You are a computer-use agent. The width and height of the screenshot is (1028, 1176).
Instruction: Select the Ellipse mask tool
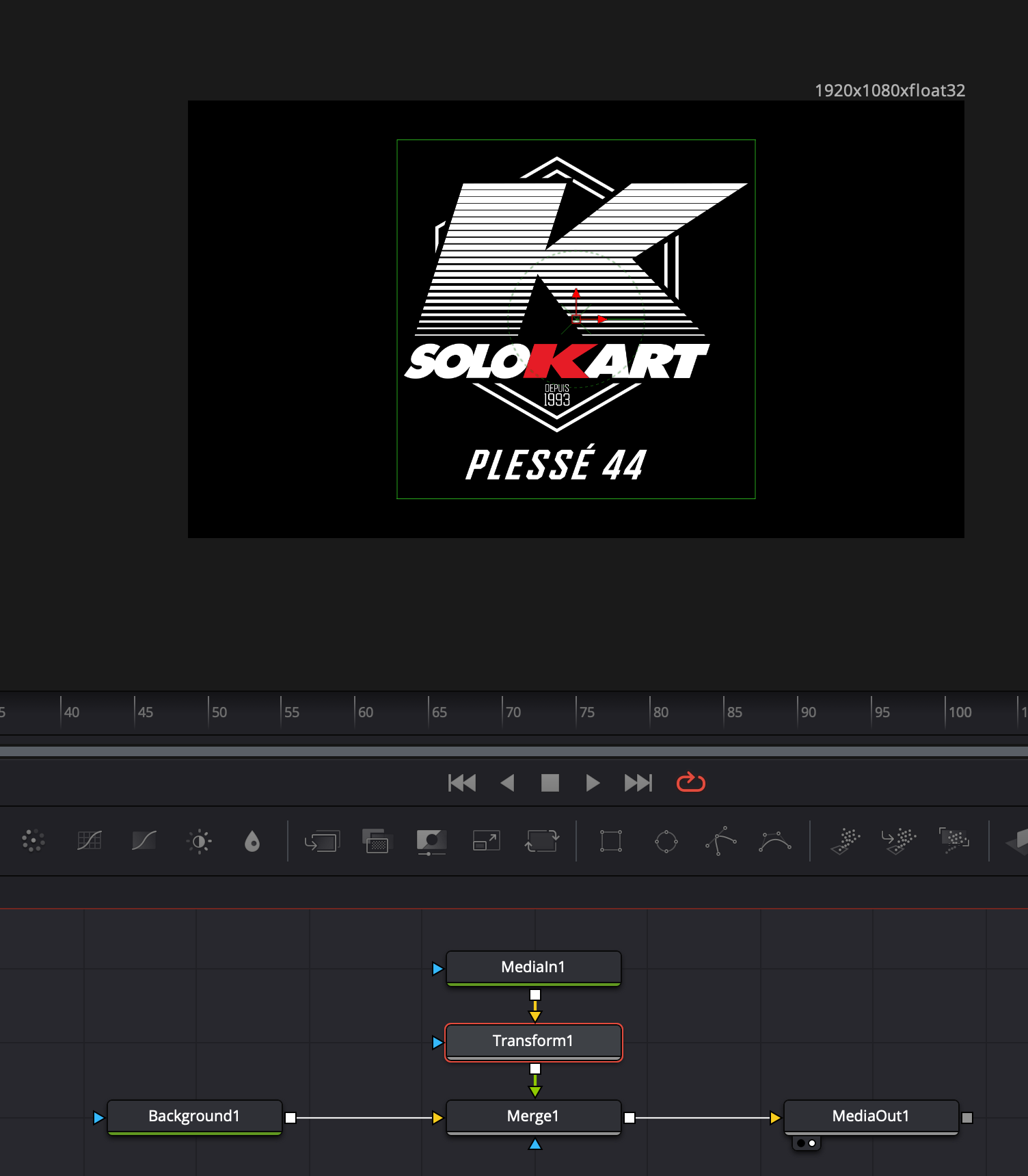[666, 841]
